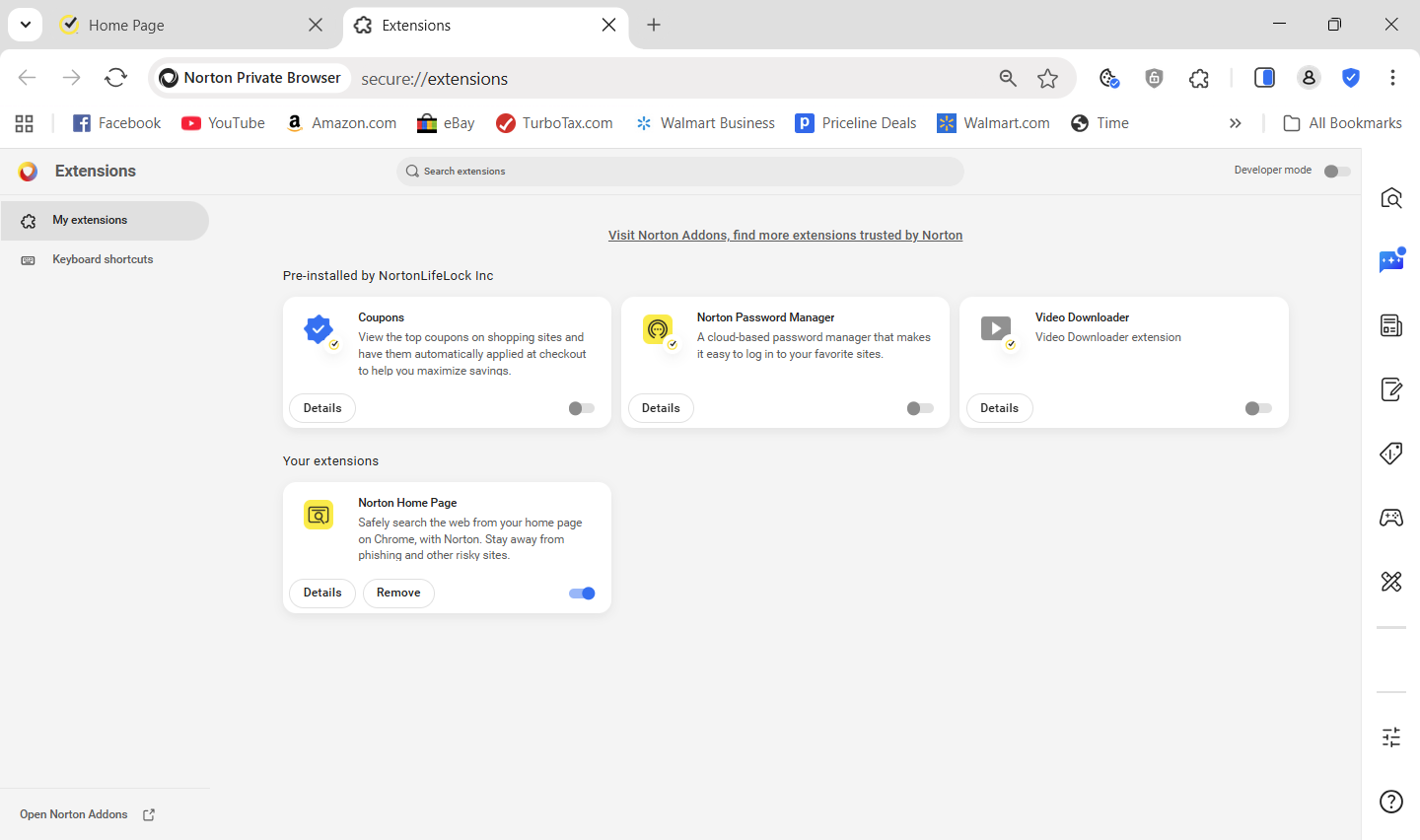Open the All Bookmarks folder

point(1342,123)
